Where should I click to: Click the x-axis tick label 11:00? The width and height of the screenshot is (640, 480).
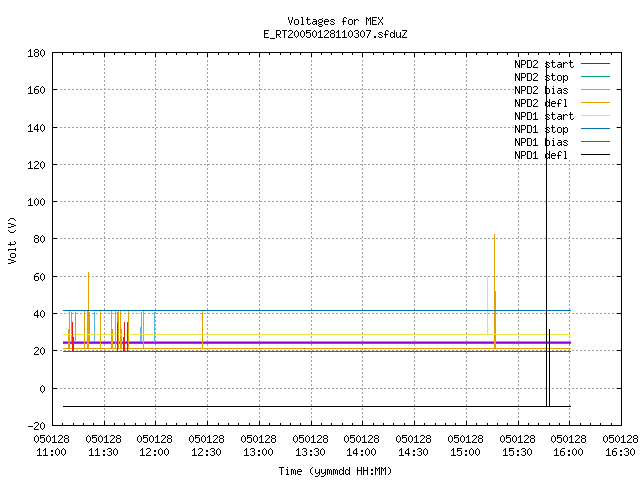tap(51, 452)
